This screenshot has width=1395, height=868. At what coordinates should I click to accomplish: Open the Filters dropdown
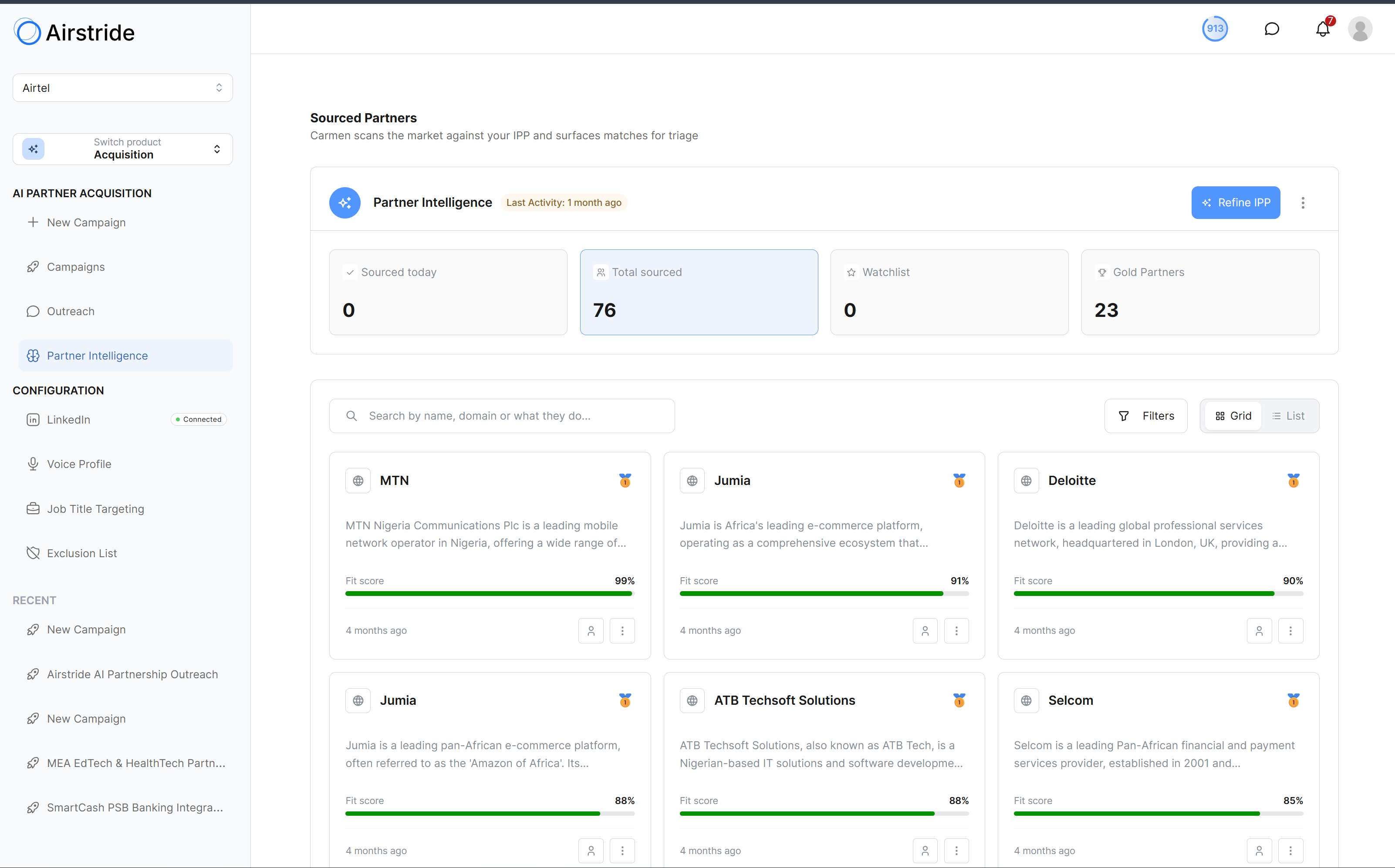point(1145,416)
